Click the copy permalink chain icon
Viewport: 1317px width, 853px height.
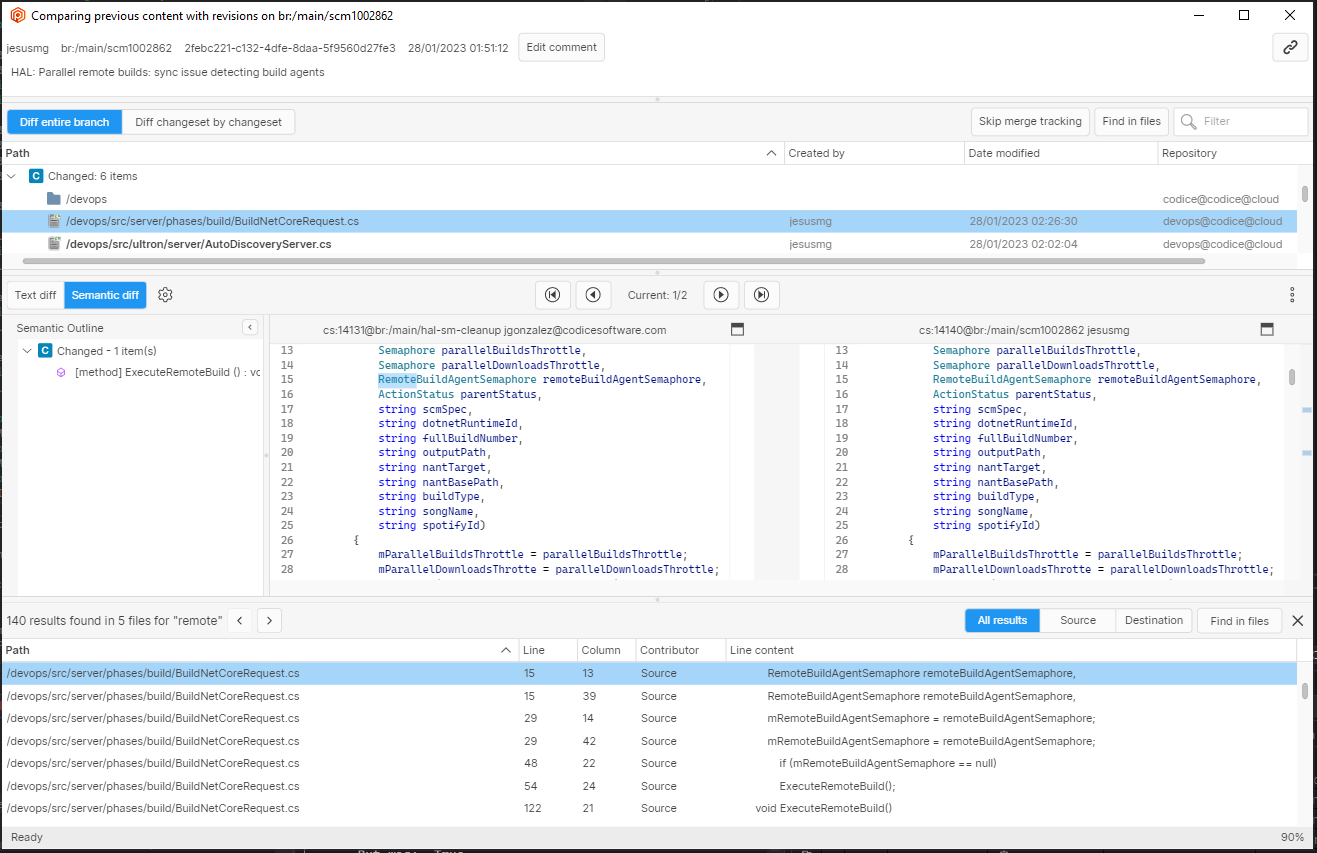click(1290, 47)
